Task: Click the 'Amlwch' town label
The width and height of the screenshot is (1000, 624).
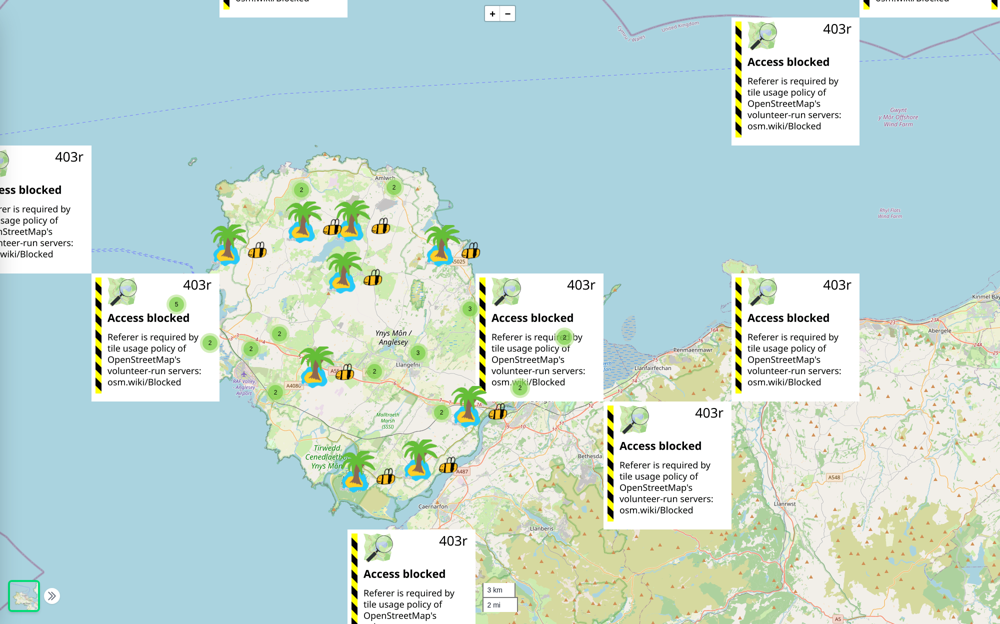Action: [385, 179]
